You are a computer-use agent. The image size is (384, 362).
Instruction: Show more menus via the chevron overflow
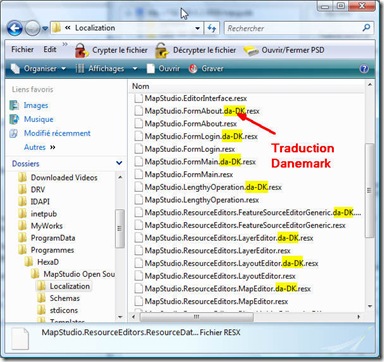coord(65,44)
